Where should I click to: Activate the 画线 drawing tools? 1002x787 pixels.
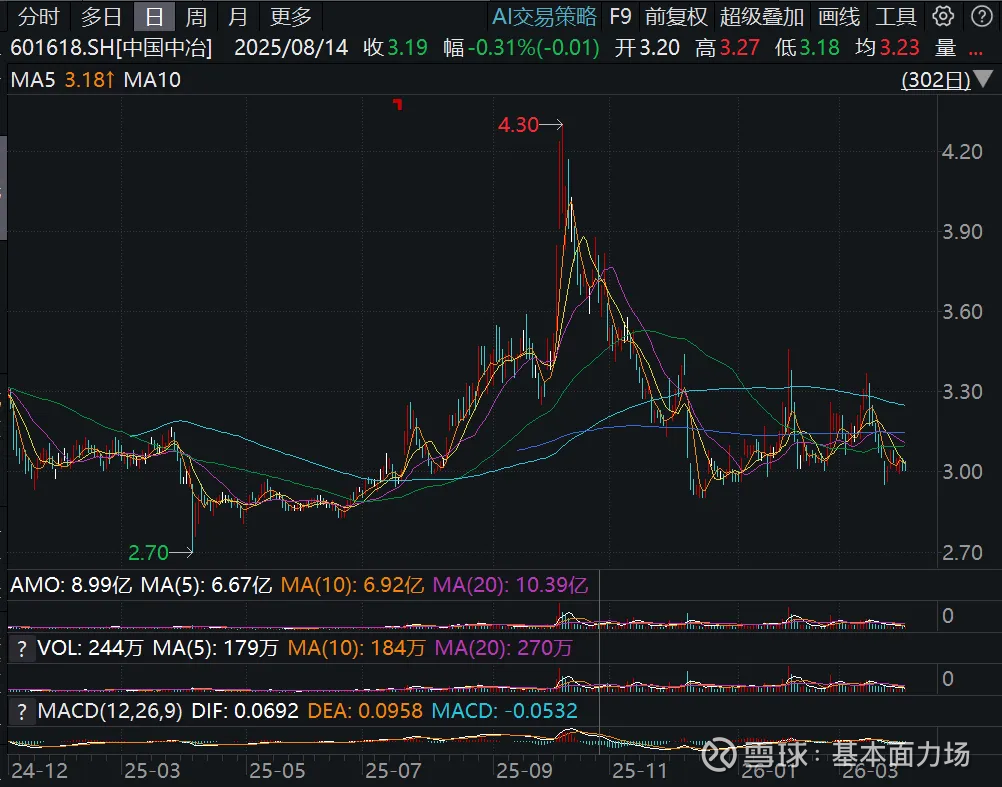tap(839, 17)
